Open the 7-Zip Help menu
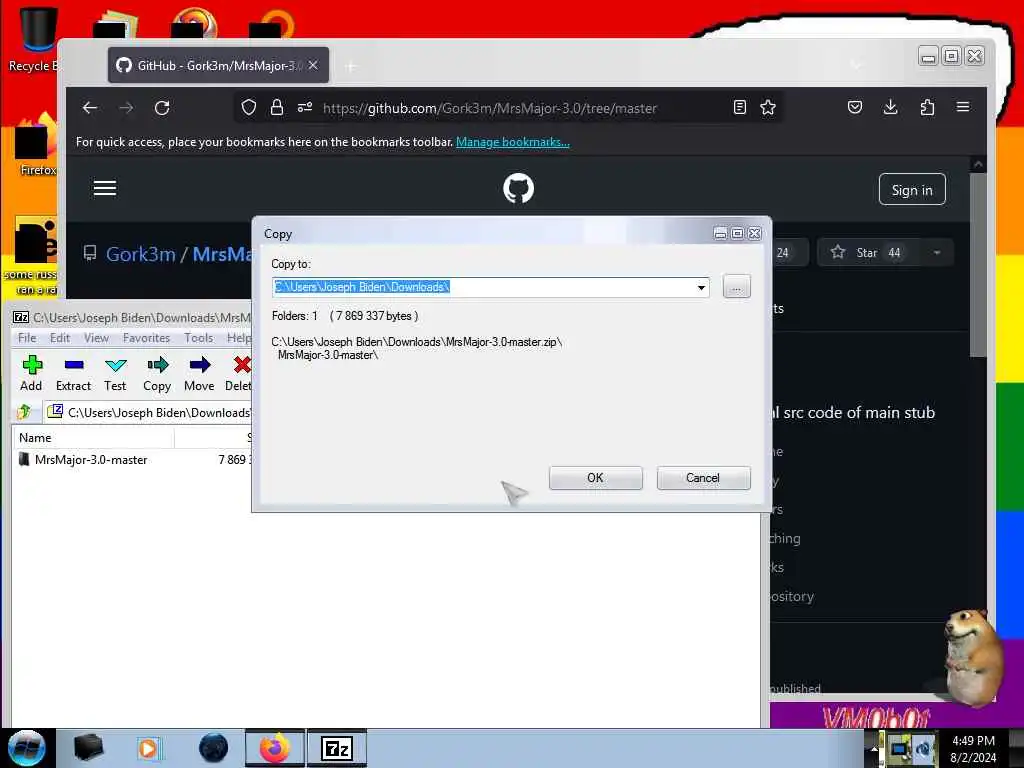 [x=238, y=338]
